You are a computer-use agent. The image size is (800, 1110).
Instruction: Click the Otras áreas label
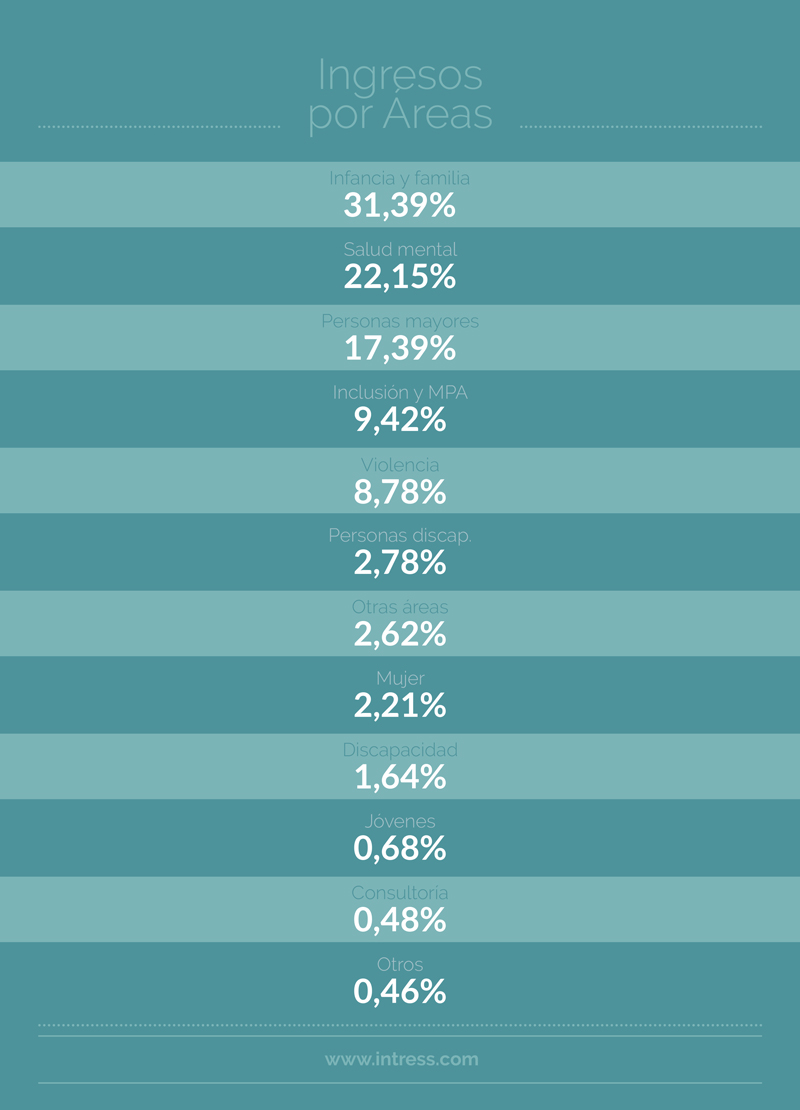pyautogui.click(x=400, y=607)
